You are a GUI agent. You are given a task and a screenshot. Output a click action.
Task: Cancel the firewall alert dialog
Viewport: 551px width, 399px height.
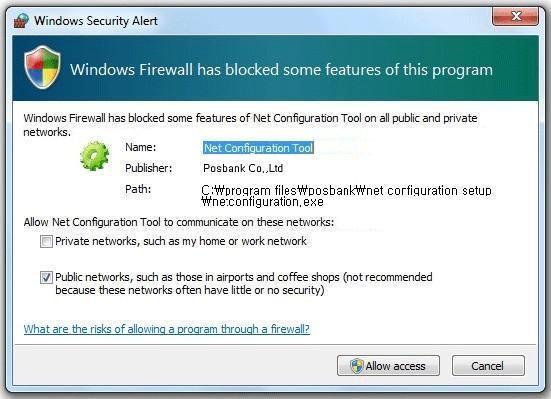click(x=488, y=366)
